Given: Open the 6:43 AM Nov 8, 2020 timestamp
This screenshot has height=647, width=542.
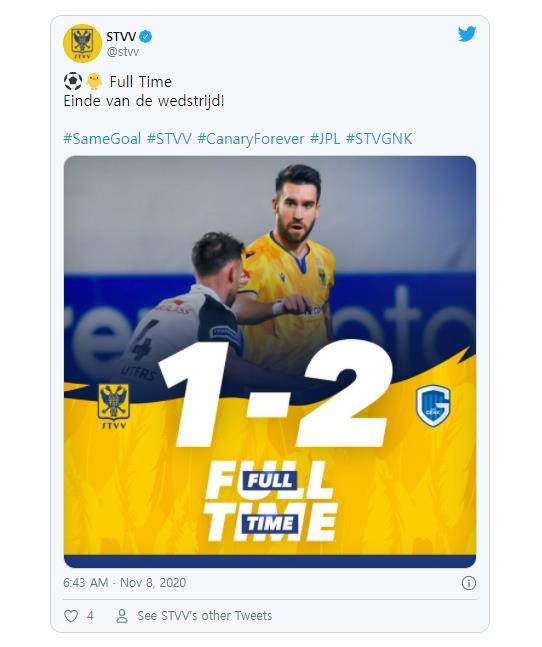Looking at the screenshot, I should point(125,583).
